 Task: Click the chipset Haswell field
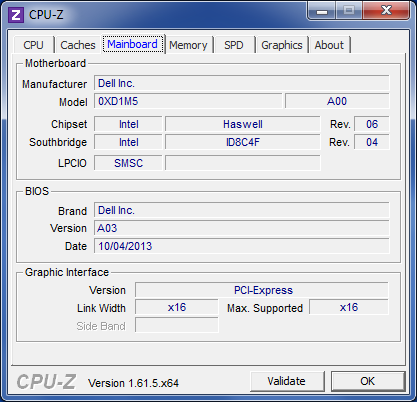(x=243, y=124)
